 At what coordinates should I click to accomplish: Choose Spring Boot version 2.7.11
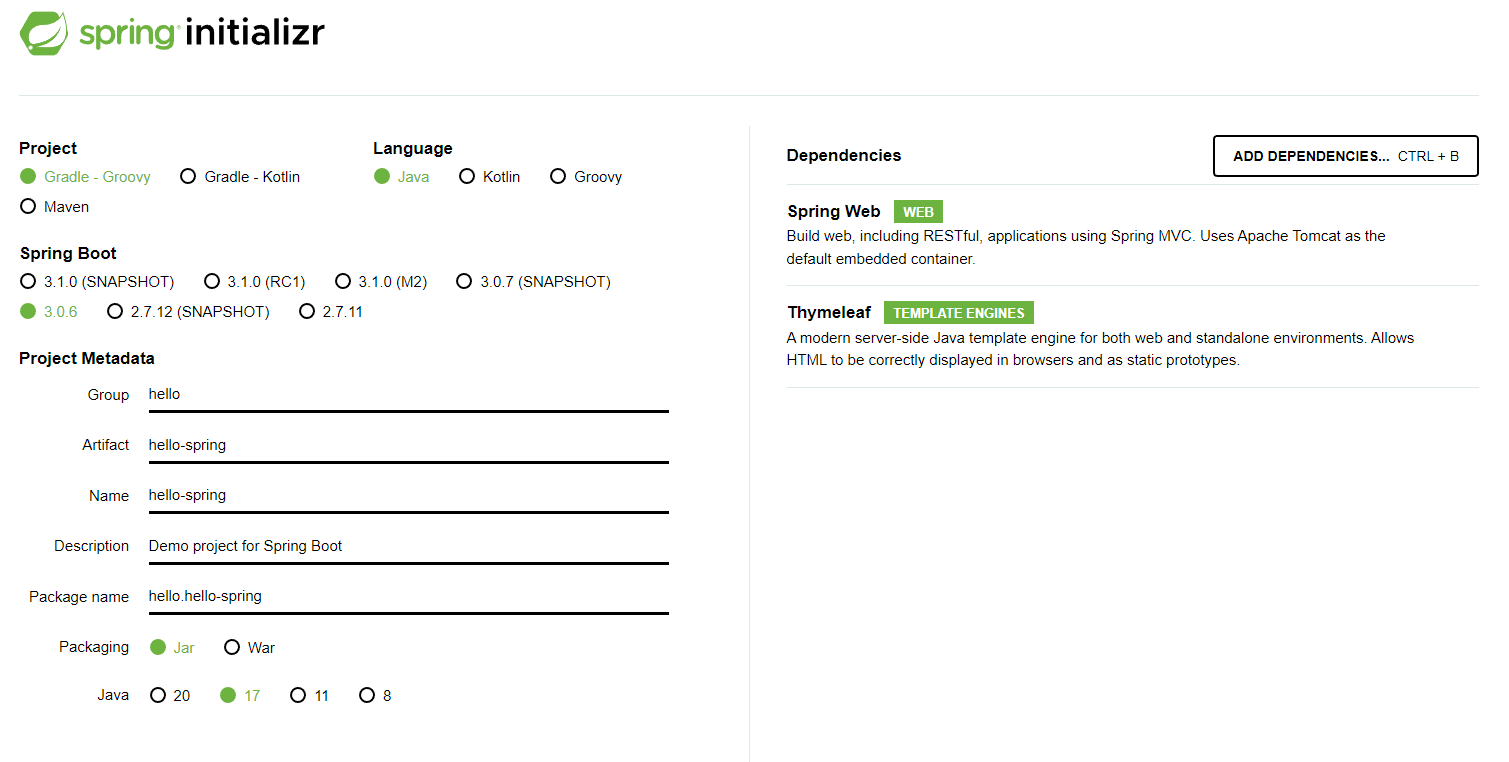pyautogui.click(x=331, y=312)
